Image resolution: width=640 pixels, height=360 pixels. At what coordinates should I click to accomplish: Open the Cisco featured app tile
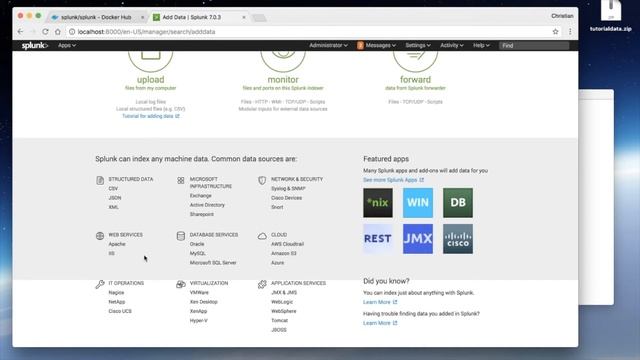458,239
